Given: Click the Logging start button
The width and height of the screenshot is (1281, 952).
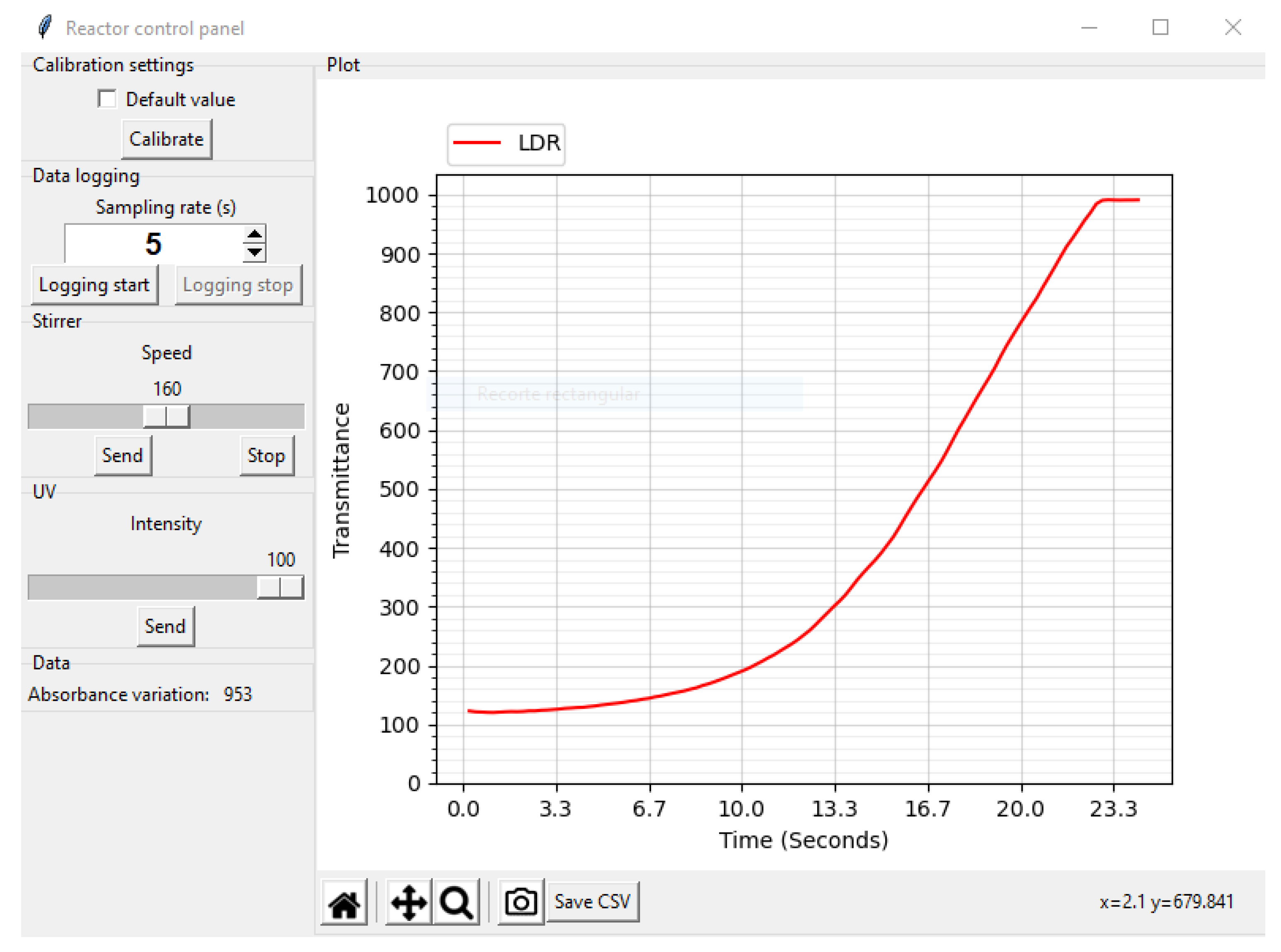Looking at the screenshot, I should click(94, 285).
